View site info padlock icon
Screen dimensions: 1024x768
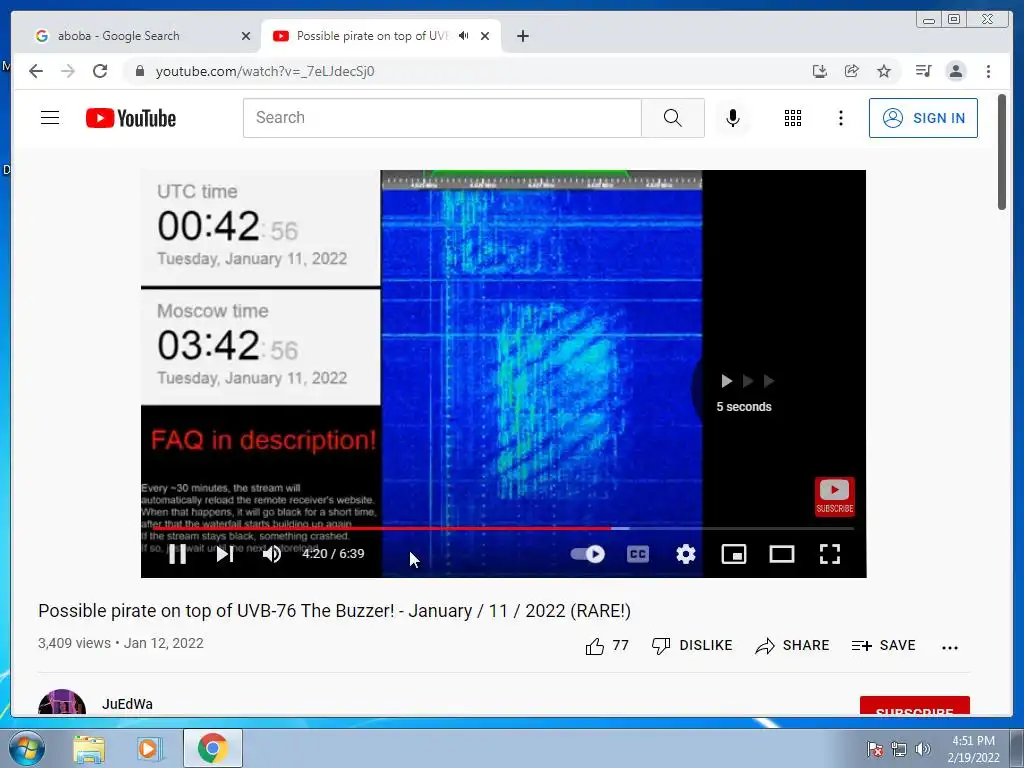[139, 71]
